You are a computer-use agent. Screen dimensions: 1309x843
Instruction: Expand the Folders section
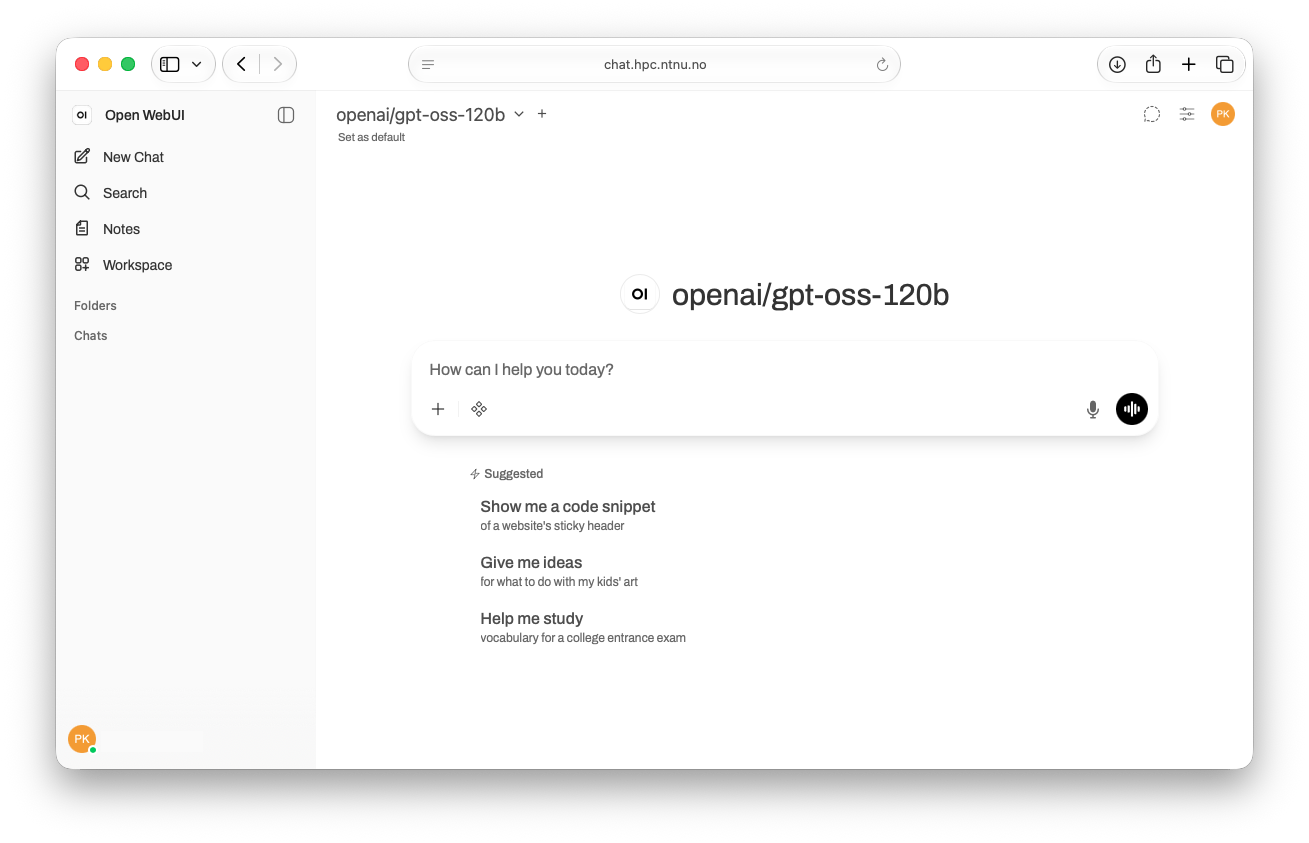point(95,306)
